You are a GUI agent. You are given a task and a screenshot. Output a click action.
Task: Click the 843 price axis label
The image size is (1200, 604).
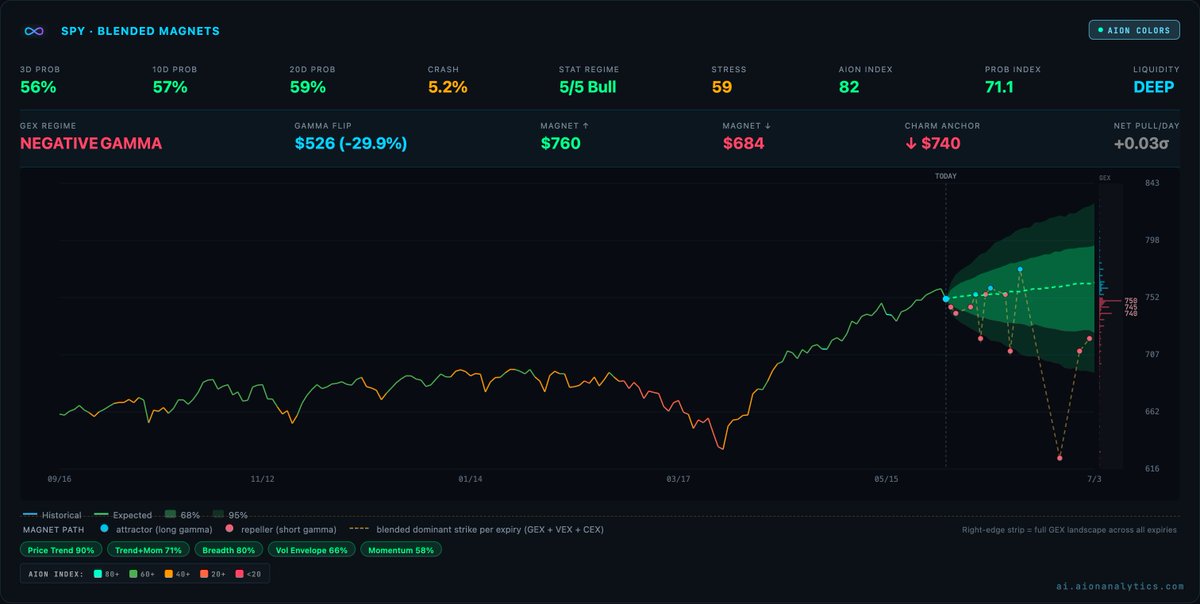[1152, 183]
